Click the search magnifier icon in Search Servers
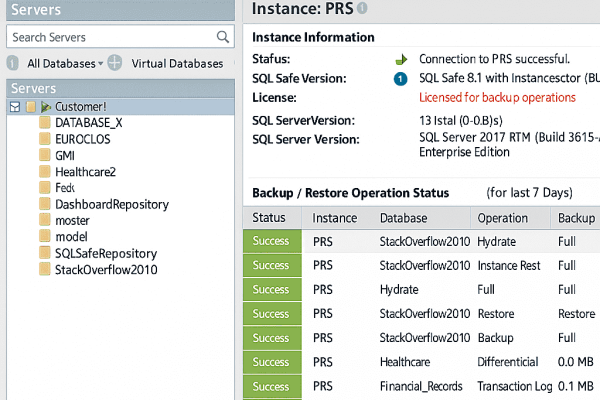 (223, 37)
